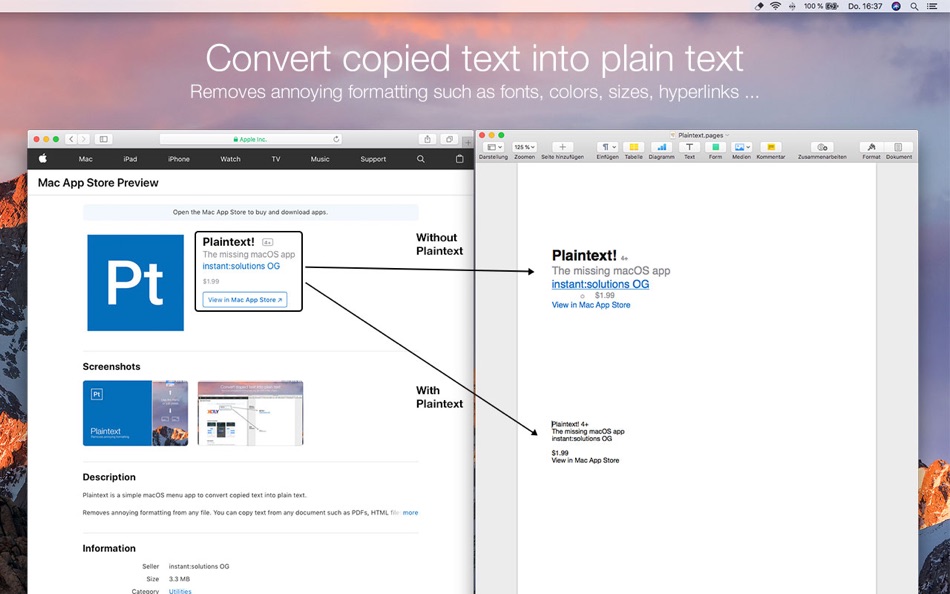This screenshot has height=594, width=950.
Task: Click the 3.3 MB size value
Action: pyautogui.click(x=178, y=579)
